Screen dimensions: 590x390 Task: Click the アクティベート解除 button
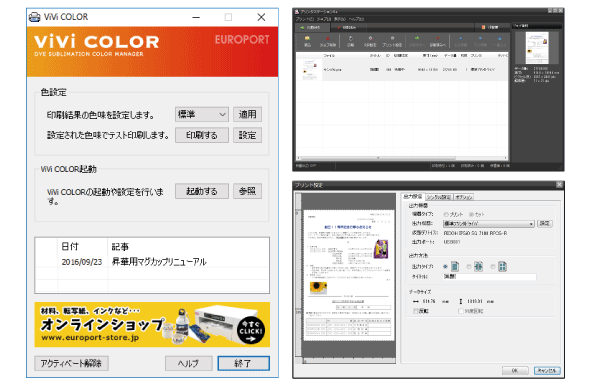pos(71,363)
